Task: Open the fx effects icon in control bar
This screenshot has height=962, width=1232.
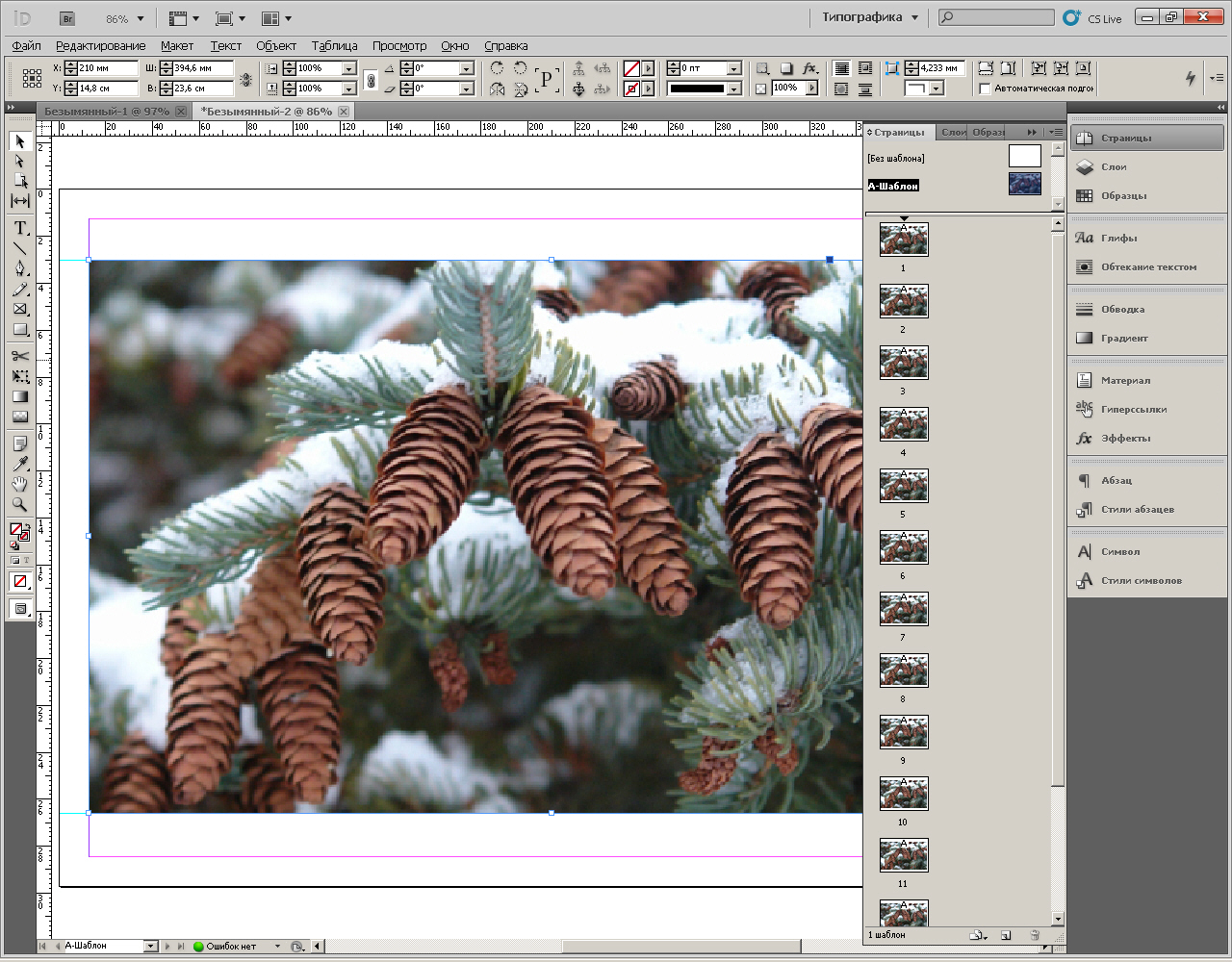Action: pyautogui.click(x=809, y=68)
